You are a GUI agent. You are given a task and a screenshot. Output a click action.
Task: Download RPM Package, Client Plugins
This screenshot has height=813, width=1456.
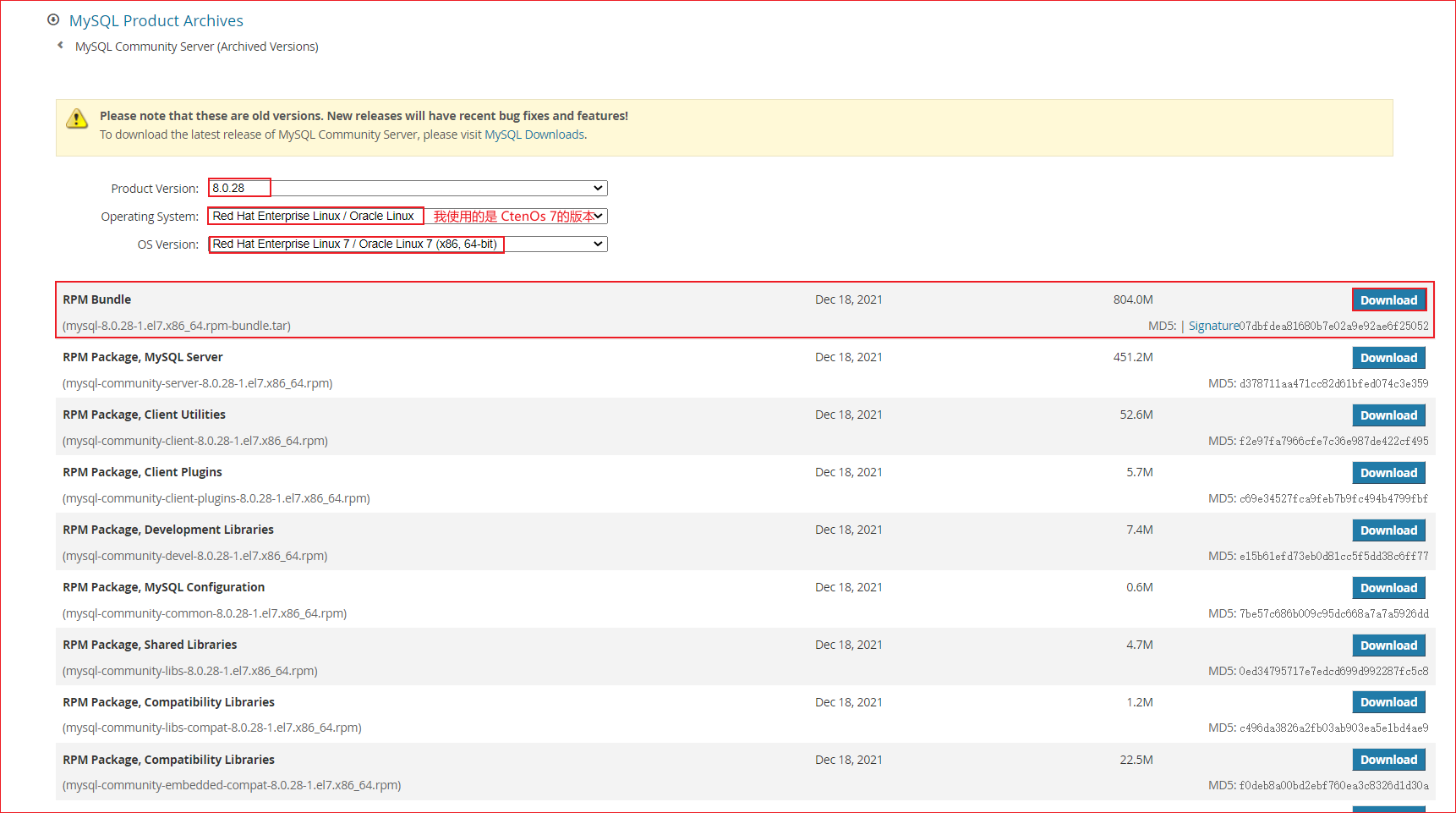(x=1389, y=473)
